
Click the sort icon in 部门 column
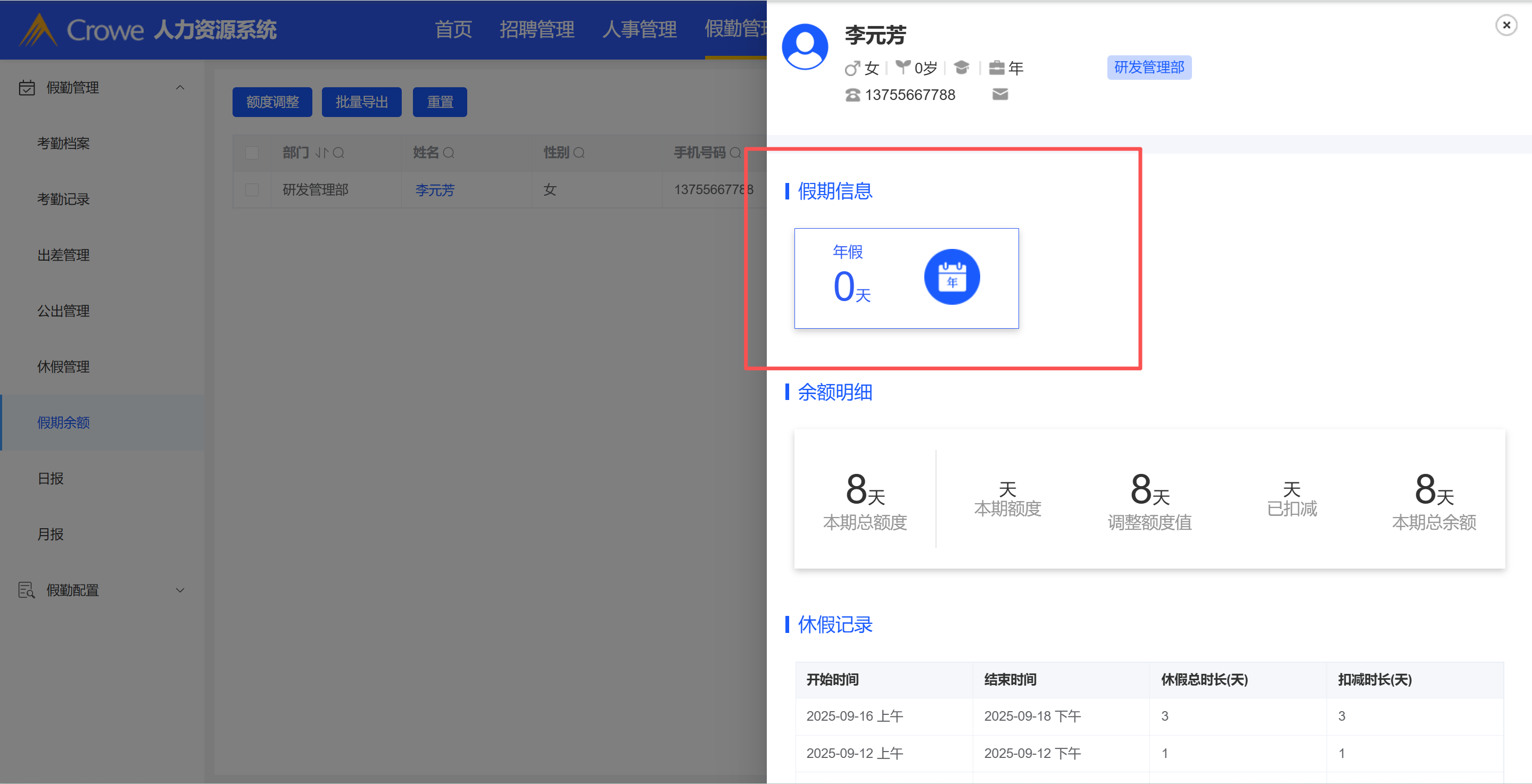[321, 153]
